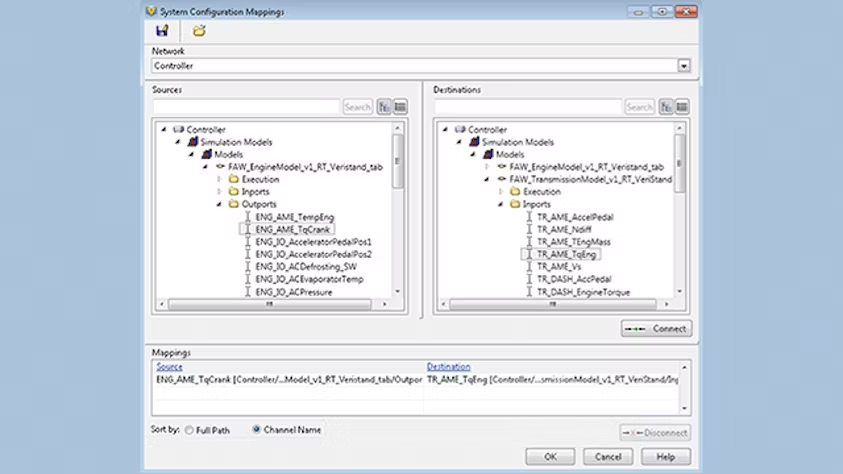843x474 pixels.
Task: Switch Destinations pane to tree view
Action: tap(665, 107)
